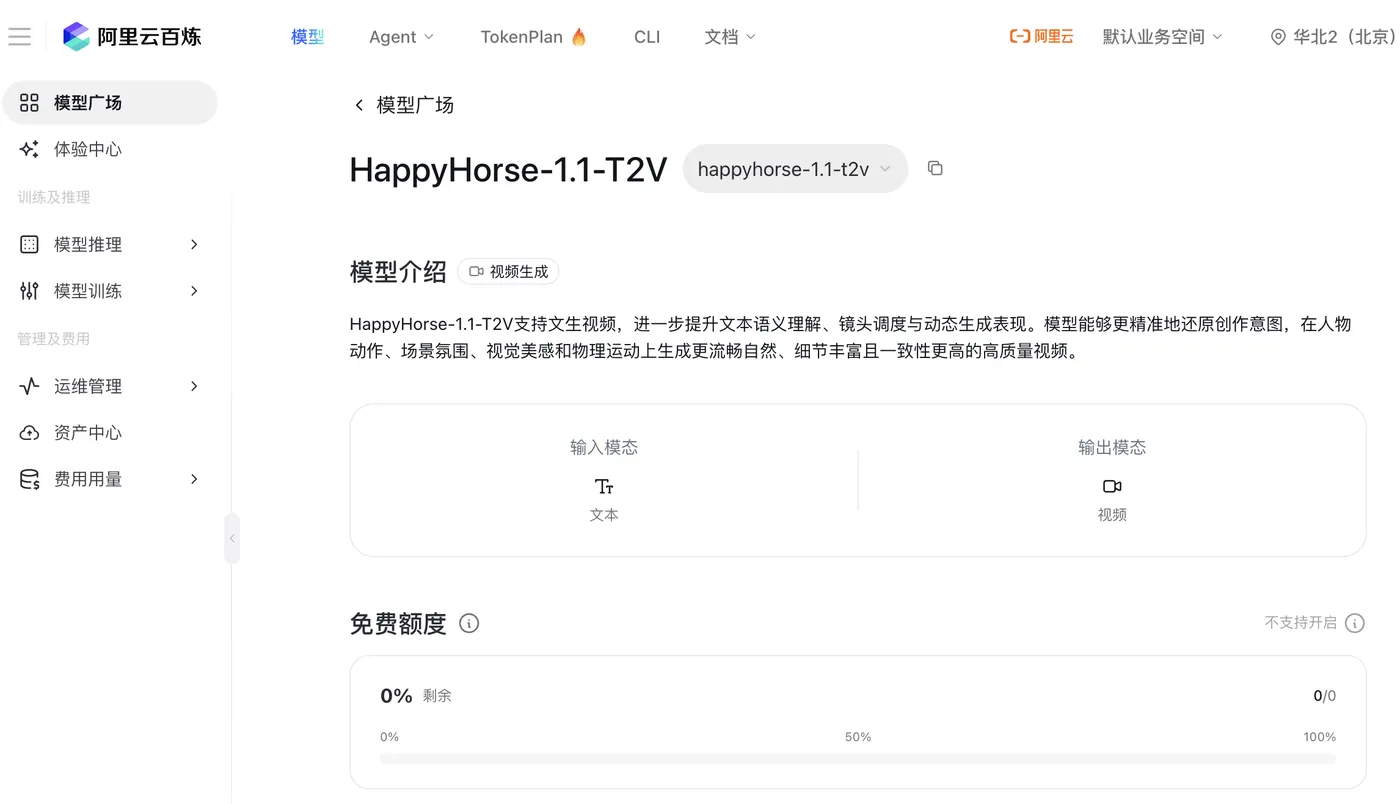Screen dimensions: 1400x804
Task: Click the 0/0 quota count
Action: [x=1324, y=696]
